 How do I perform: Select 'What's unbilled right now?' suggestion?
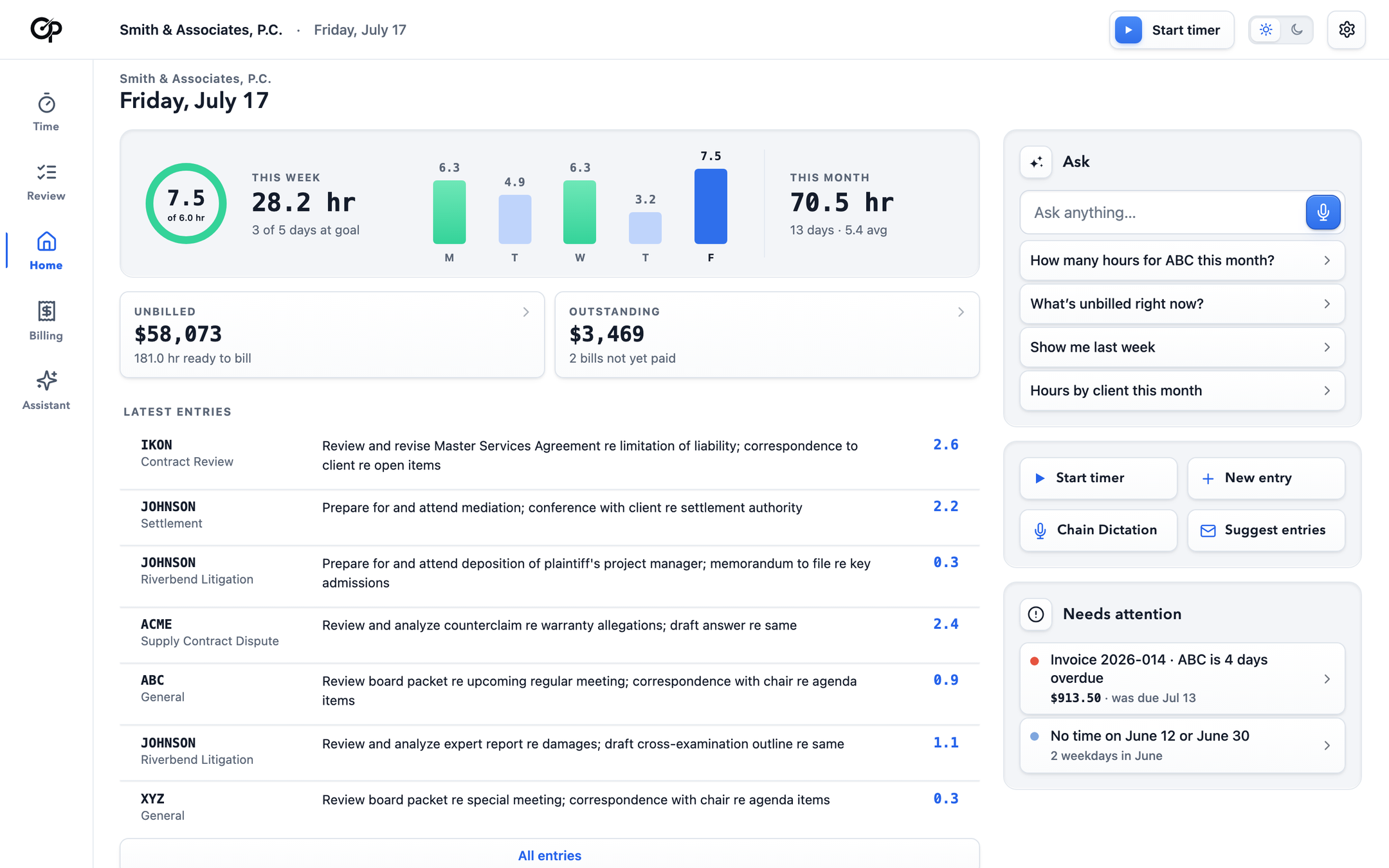point(1182,303)
